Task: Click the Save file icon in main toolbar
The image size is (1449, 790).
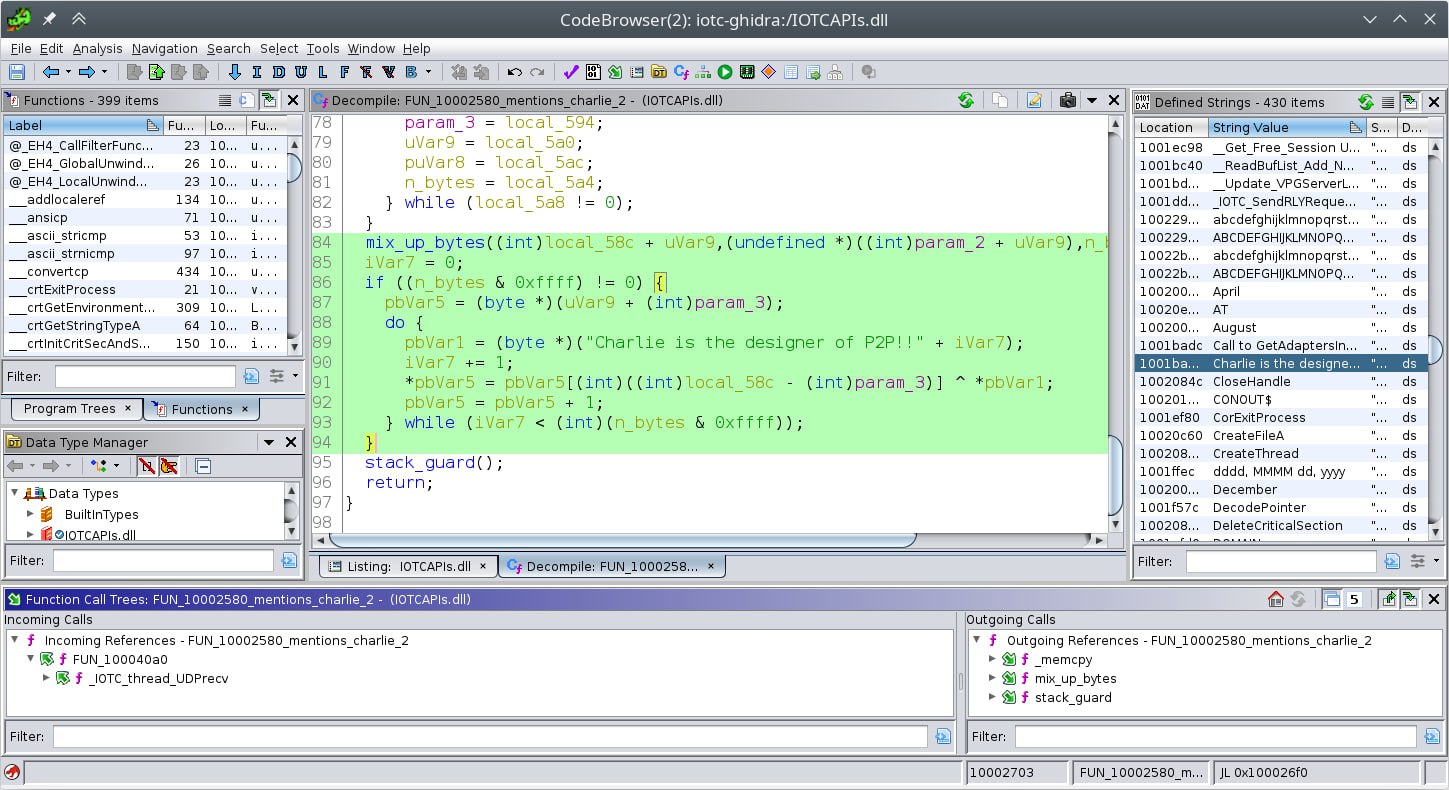Action: (x=16, y=72)
